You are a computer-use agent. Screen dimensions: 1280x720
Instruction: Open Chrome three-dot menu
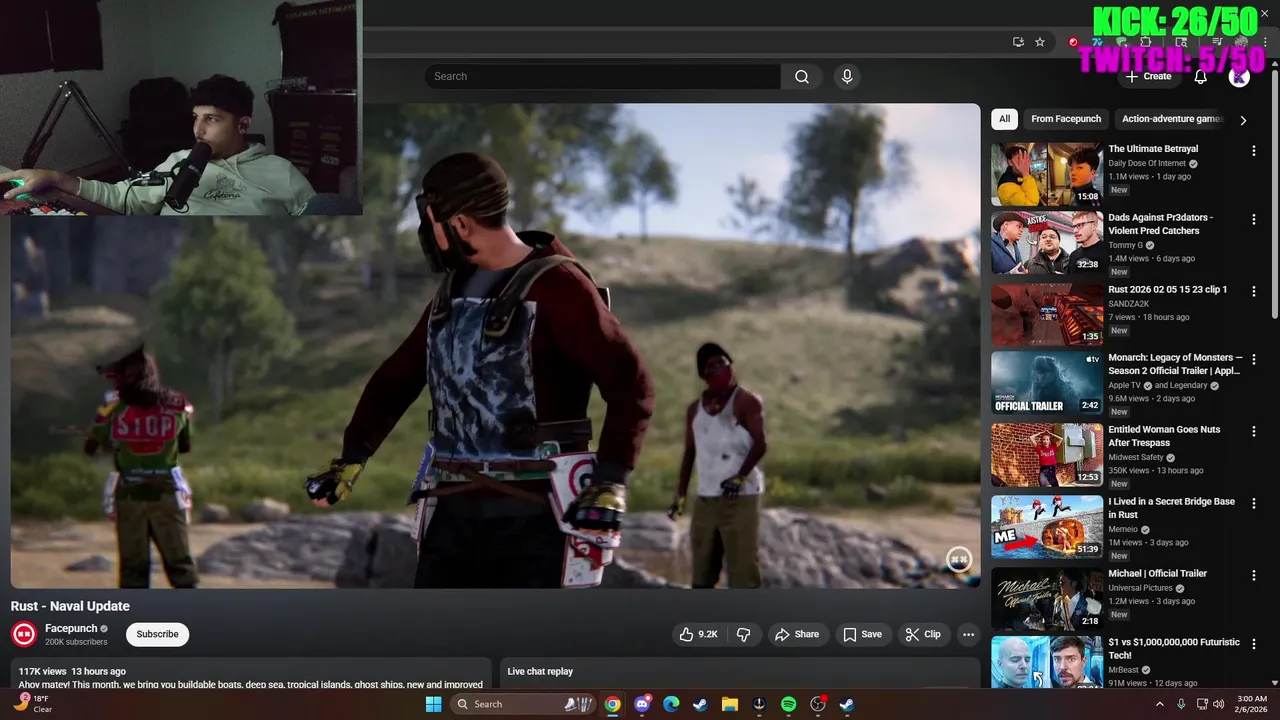(1264, 42)
